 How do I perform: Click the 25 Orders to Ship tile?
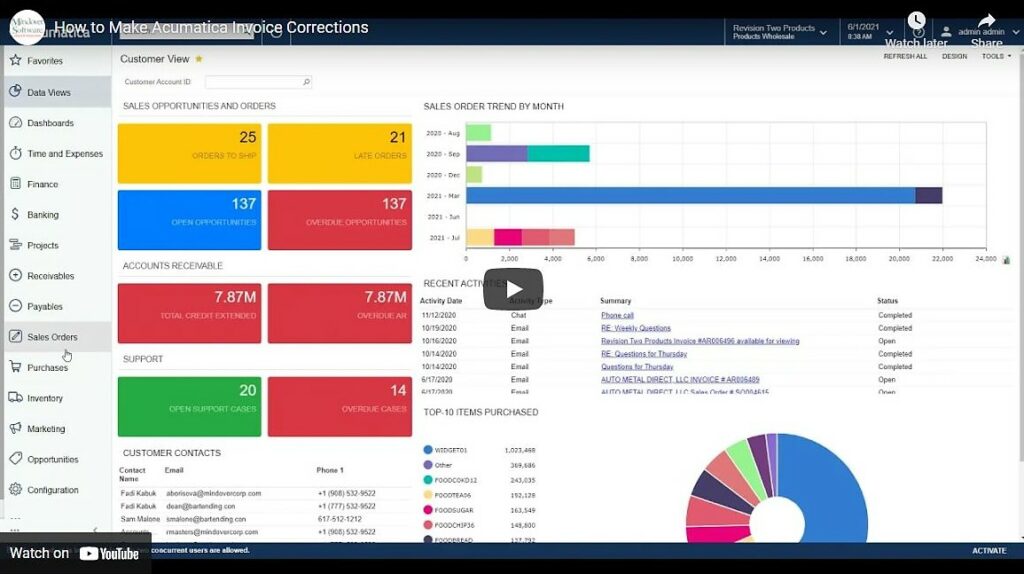point(189,153)
